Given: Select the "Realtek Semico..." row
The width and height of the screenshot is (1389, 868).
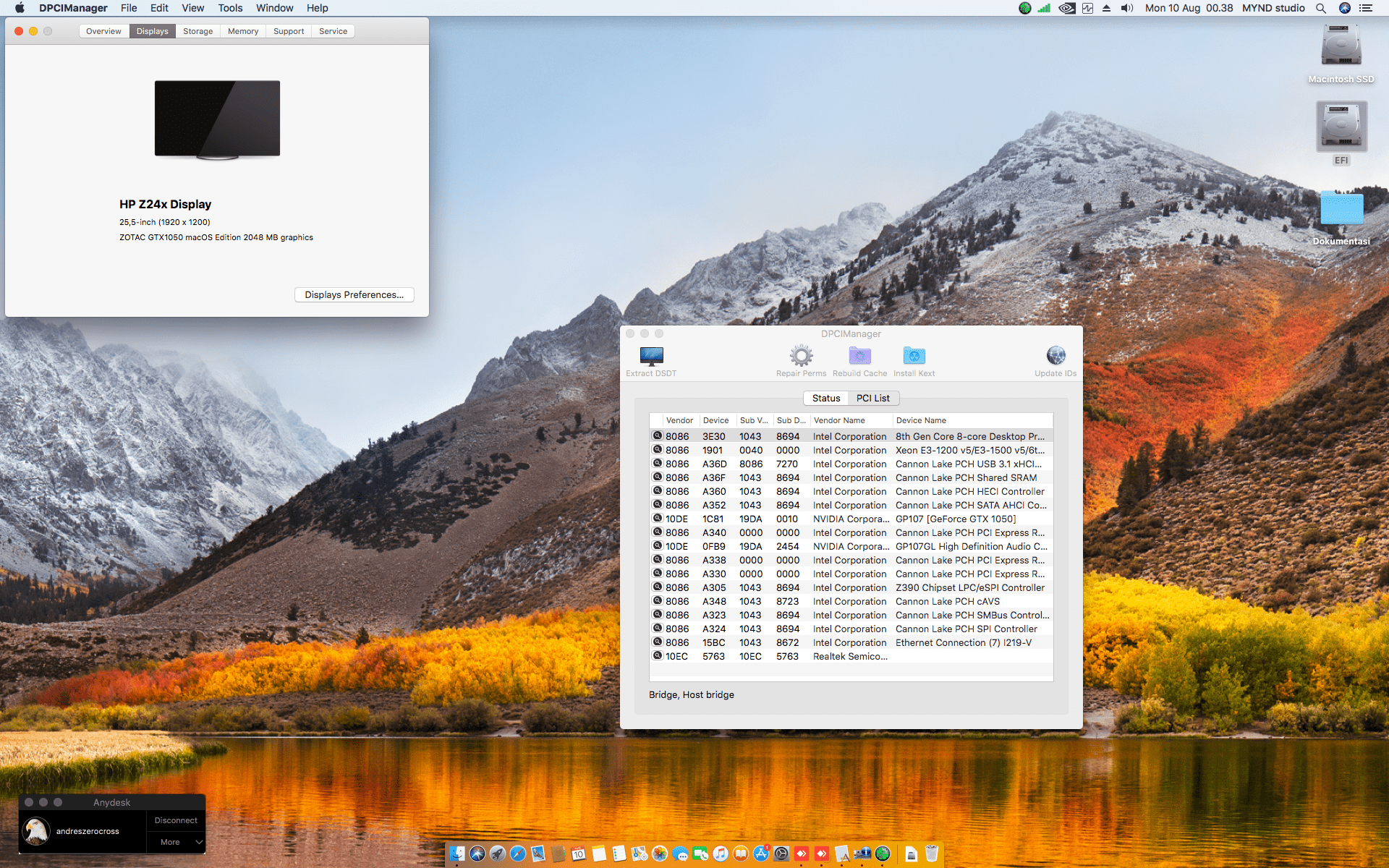Looking at the screenshot, I should click(851, 656).
